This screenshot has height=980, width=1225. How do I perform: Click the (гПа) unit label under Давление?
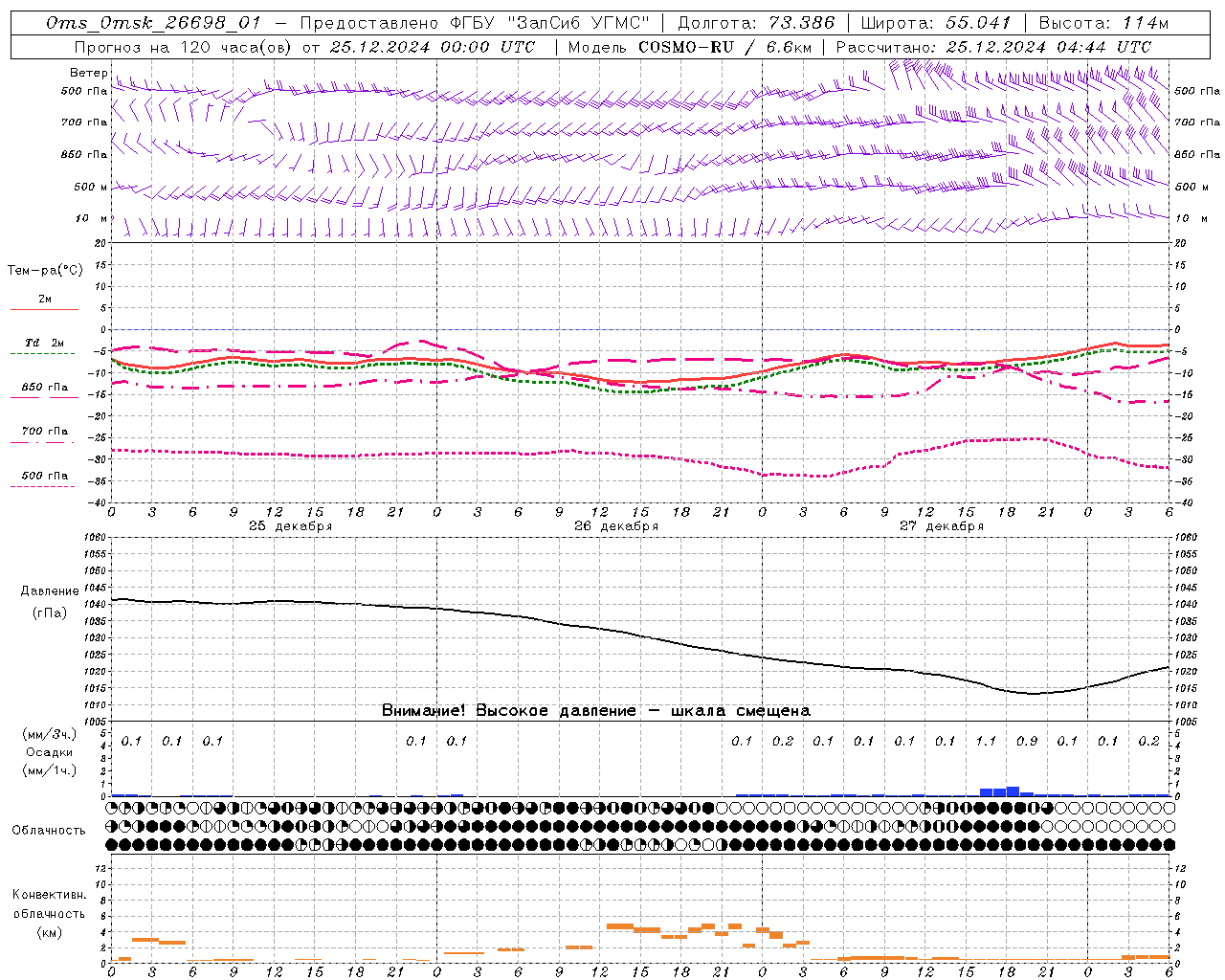point(49,613)
